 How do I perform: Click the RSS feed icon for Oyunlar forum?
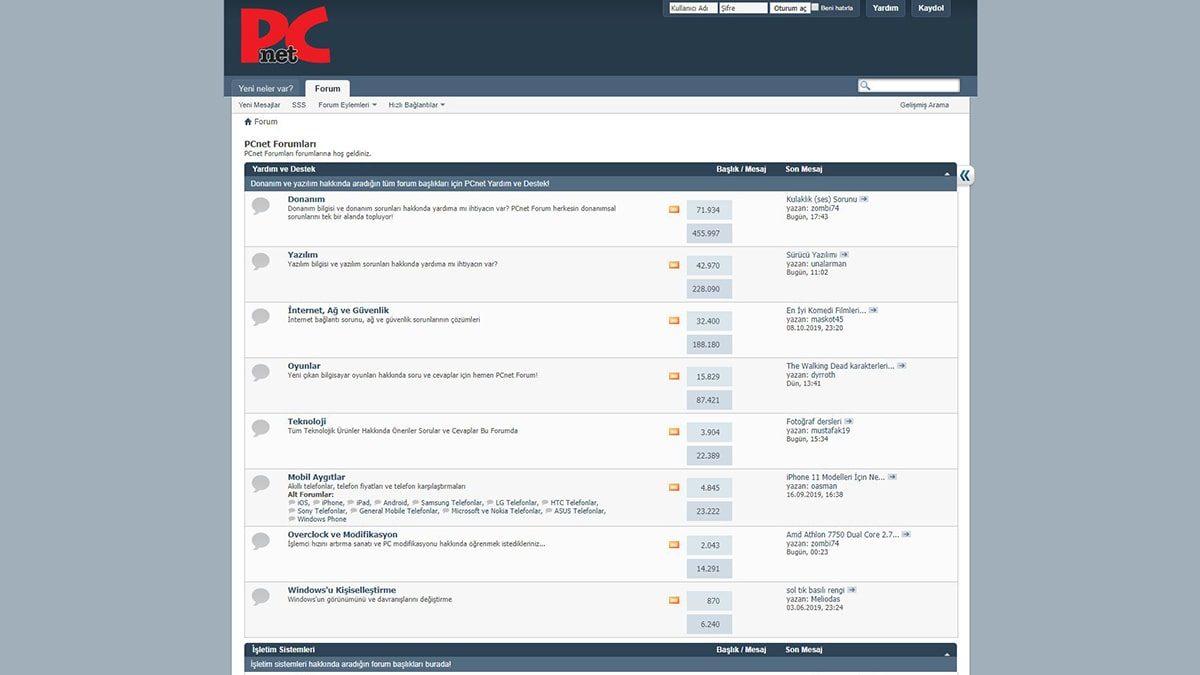(x=674, y=376)
